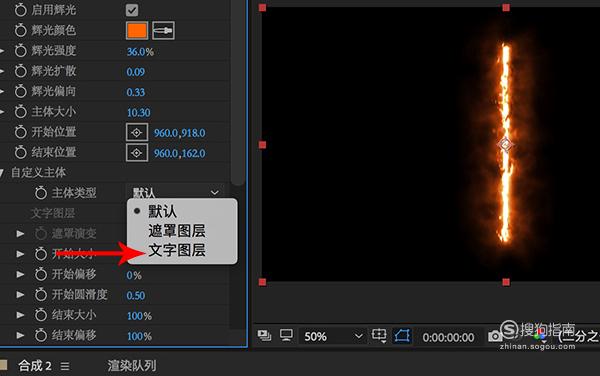Switch to the 渲染队列 tab

click(132, 366)
